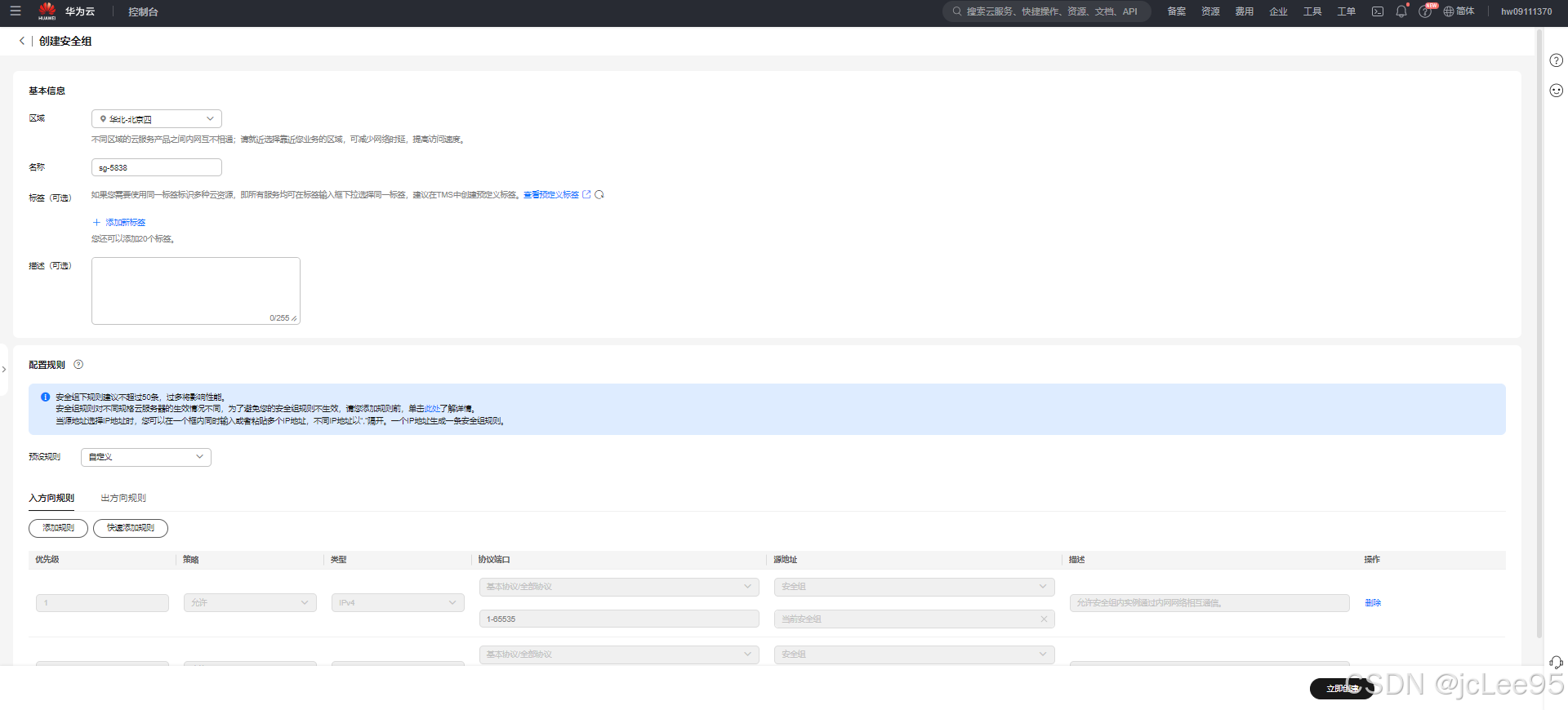The height and width of the screenshot is (710, 1568).
Task: Open first row 允许 policy dropdown
Action: (250, 603)
